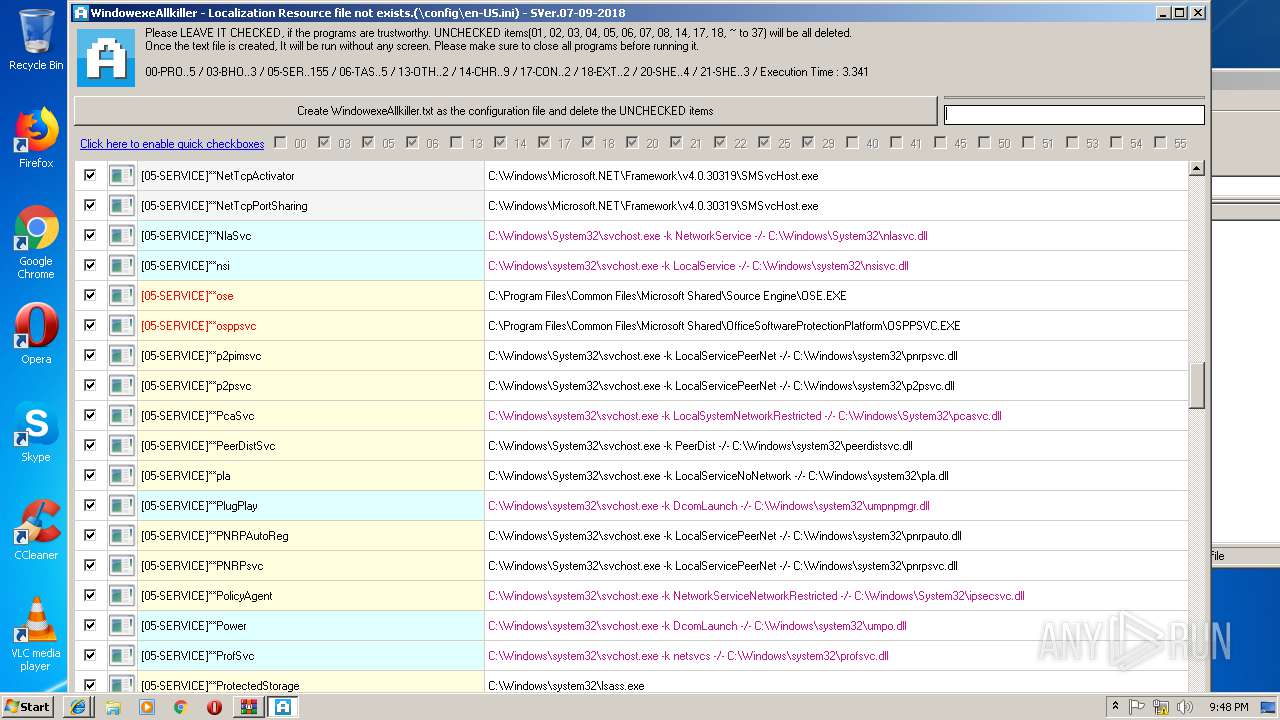The width and height of the screenshot is (1280, 720).
Task: Select the OSE.EXE path cell
Action: 836,296
